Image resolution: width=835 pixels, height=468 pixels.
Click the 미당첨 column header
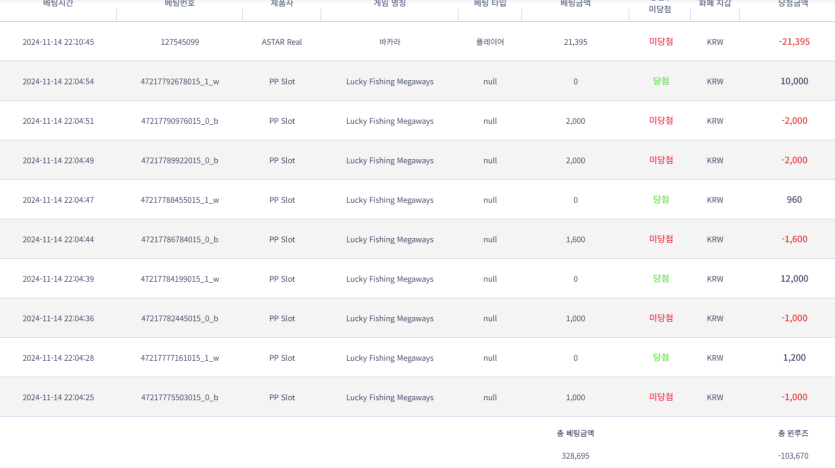(660, 9)
